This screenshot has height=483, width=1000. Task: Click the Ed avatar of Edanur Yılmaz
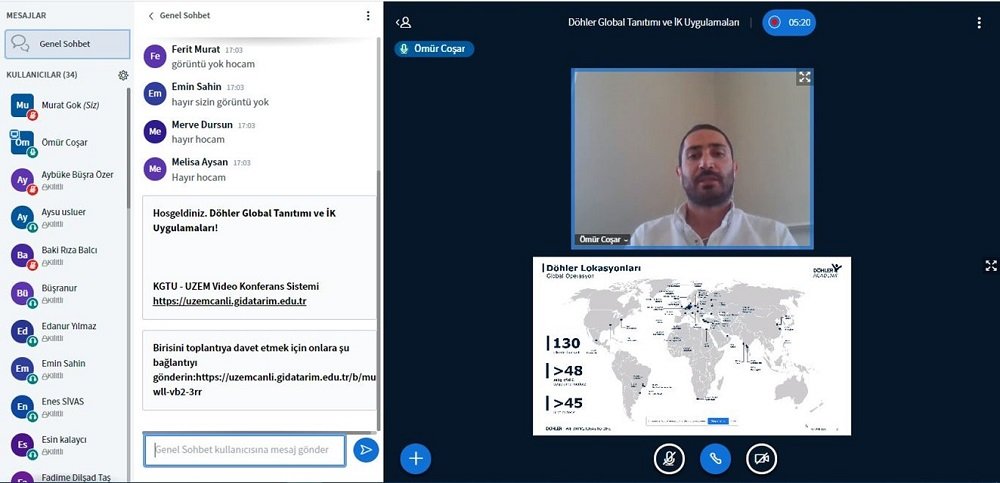22,331
